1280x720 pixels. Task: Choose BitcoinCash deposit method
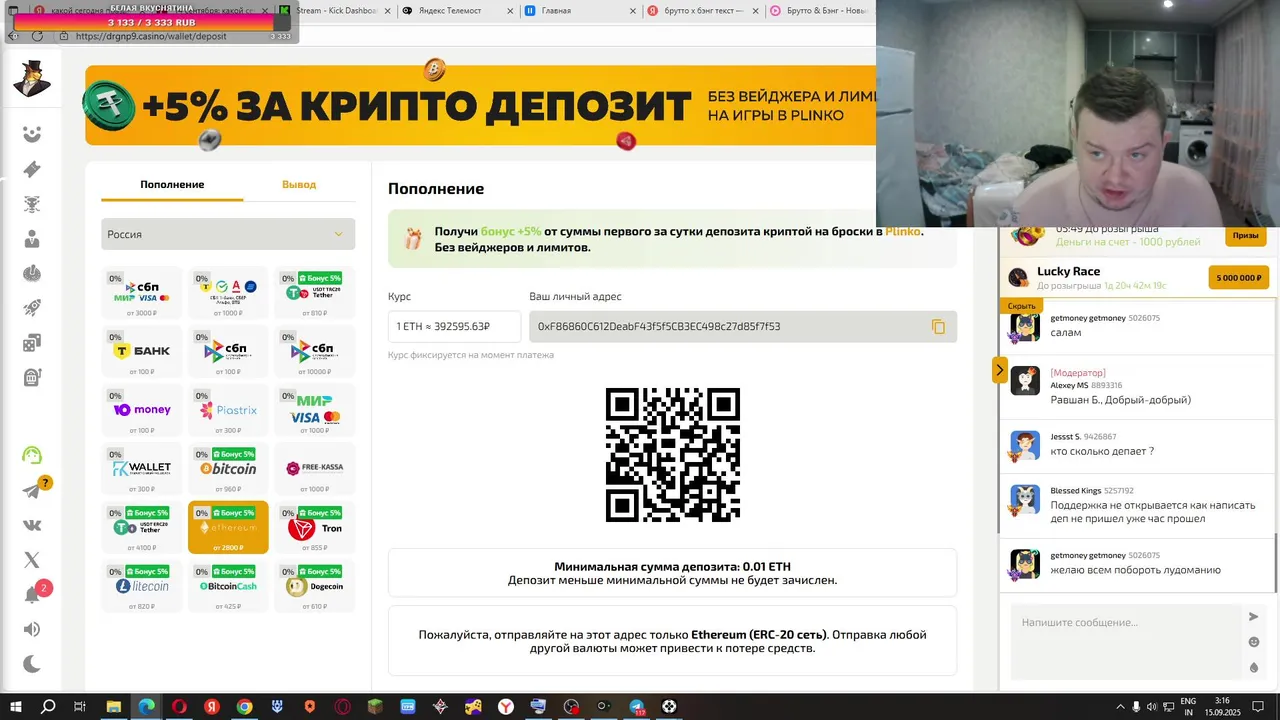(x=228, y=586)
